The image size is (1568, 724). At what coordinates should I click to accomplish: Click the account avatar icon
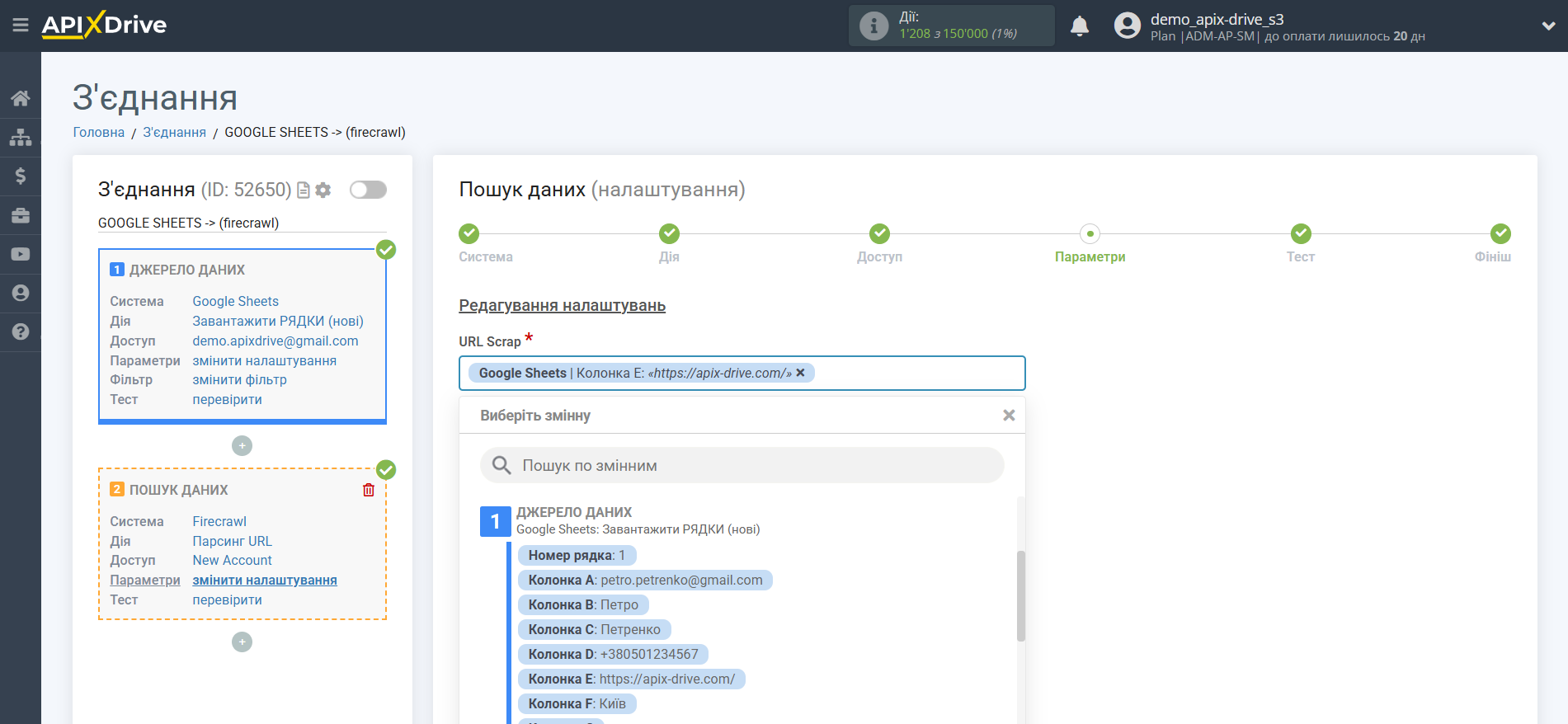(x=1127, y=26)
